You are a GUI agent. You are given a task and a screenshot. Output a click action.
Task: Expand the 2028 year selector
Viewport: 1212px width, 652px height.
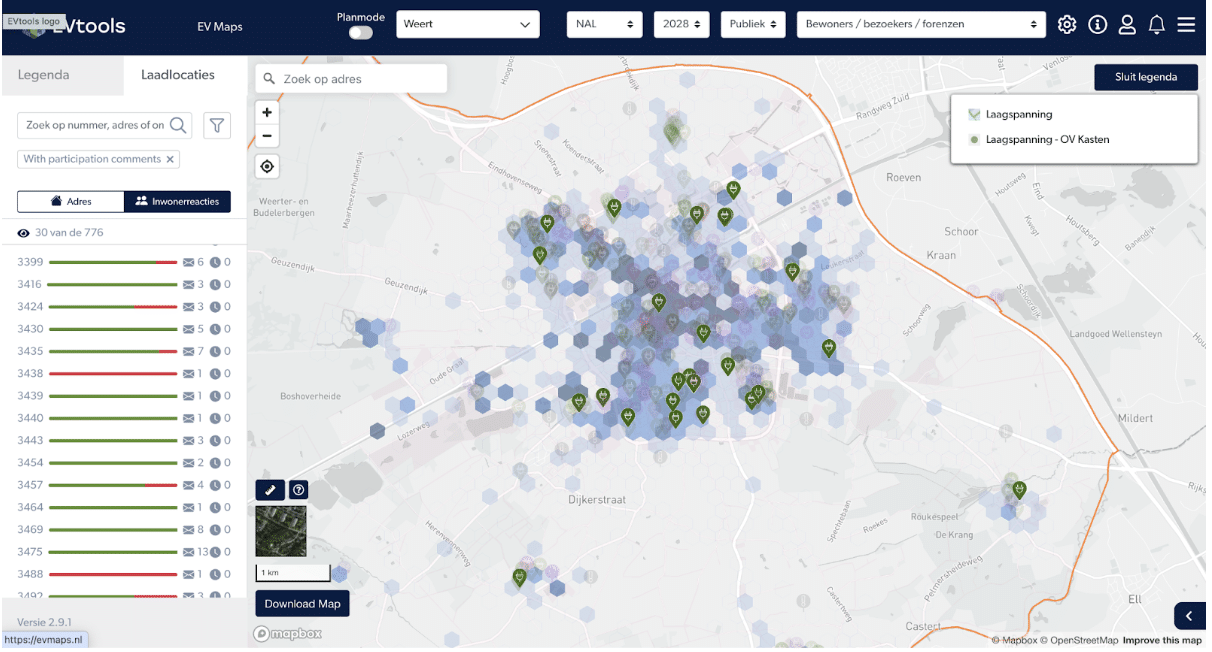(x=681, y=25)
